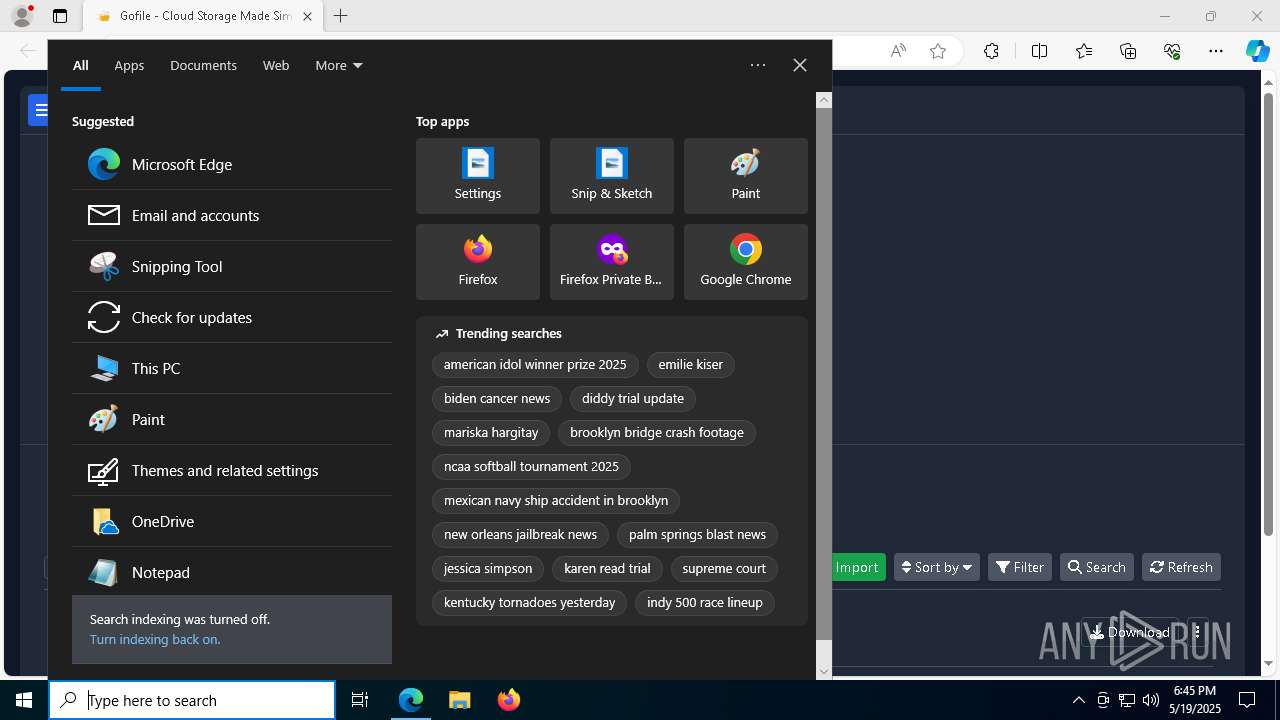Click the taskbar clock and date
This screenshot has height=720, width=1280.
[x=1195, y=700]
